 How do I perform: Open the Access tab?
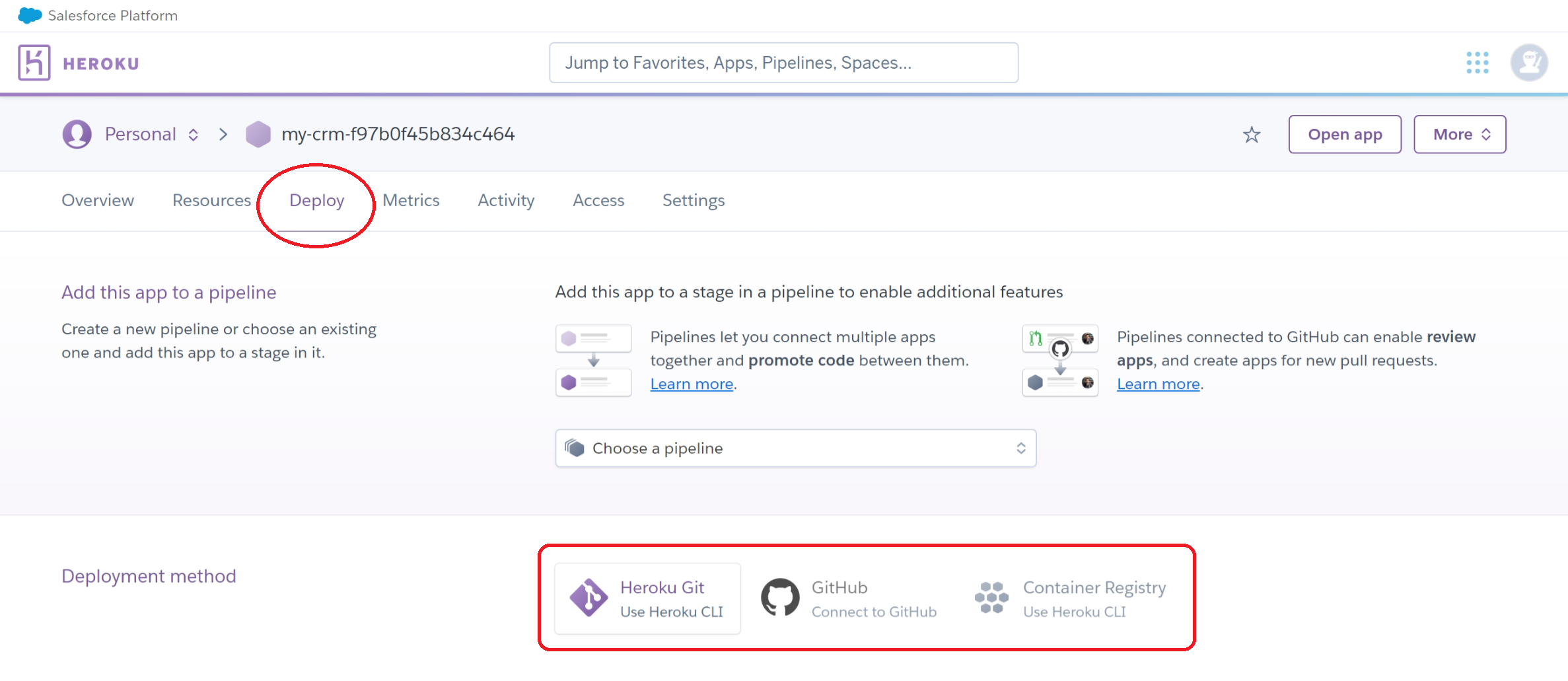[598, 200]
